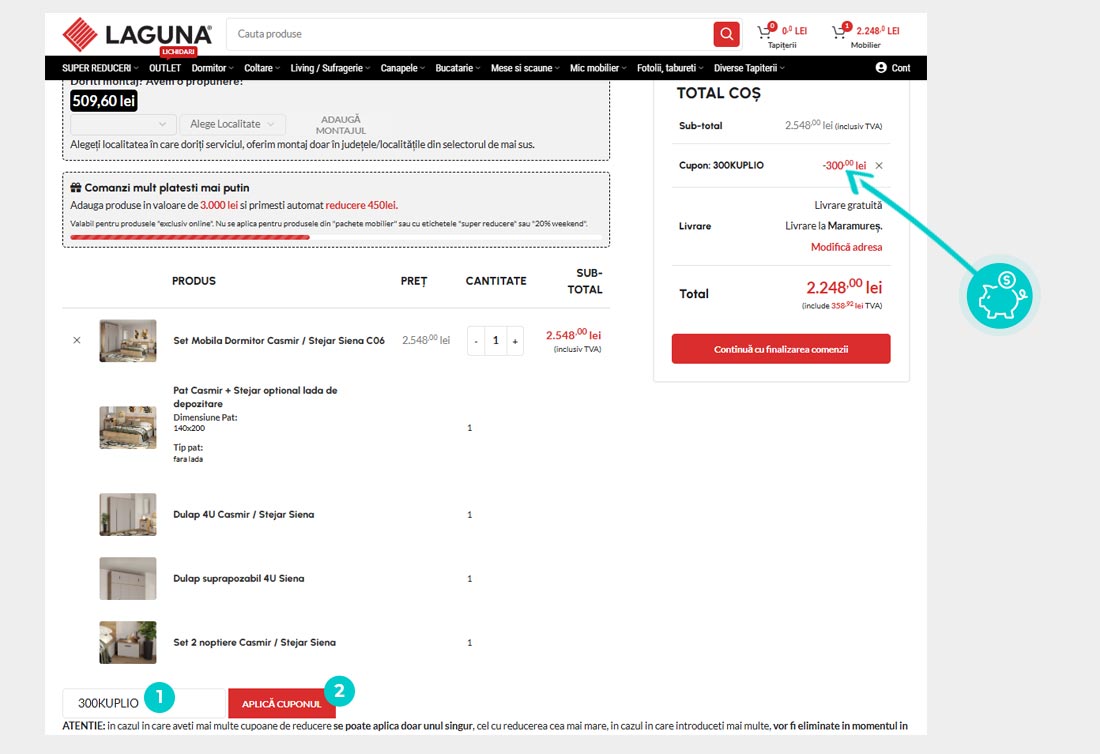Click the 'Set 2 noptiere Casmir / Stejar Siena' name

click(254, 642)
